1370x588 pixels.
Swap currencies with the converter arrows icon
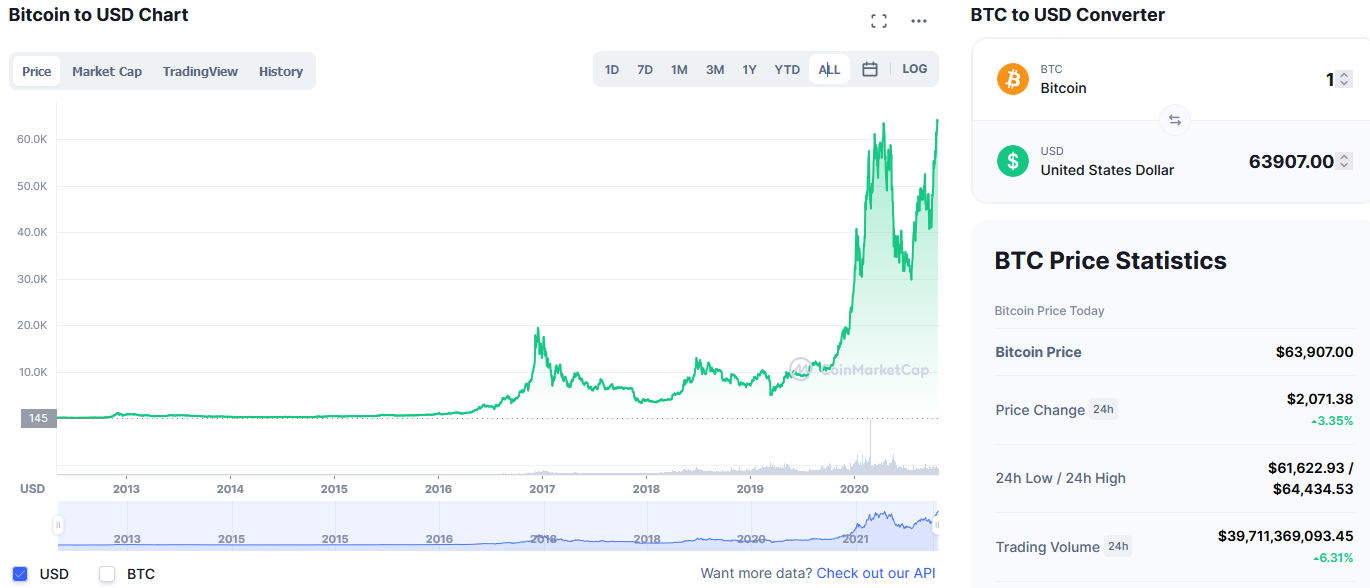pos(1175,120)
